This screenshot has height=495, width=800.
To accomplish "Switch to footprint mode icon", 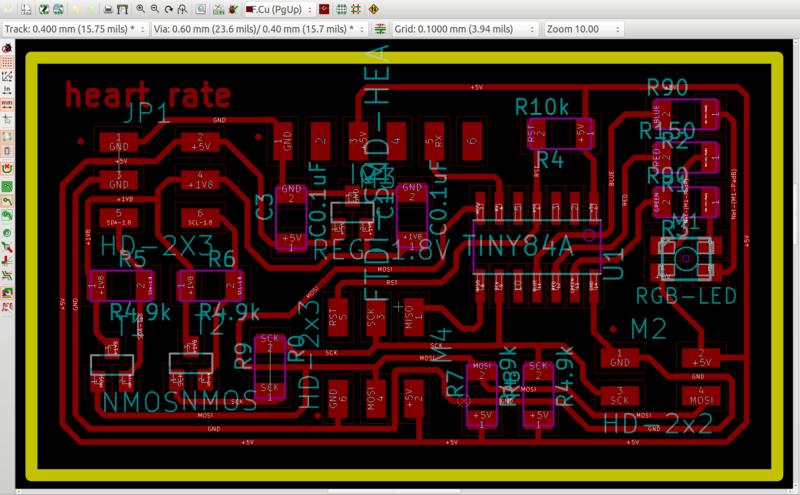I will tap(342, 9).
